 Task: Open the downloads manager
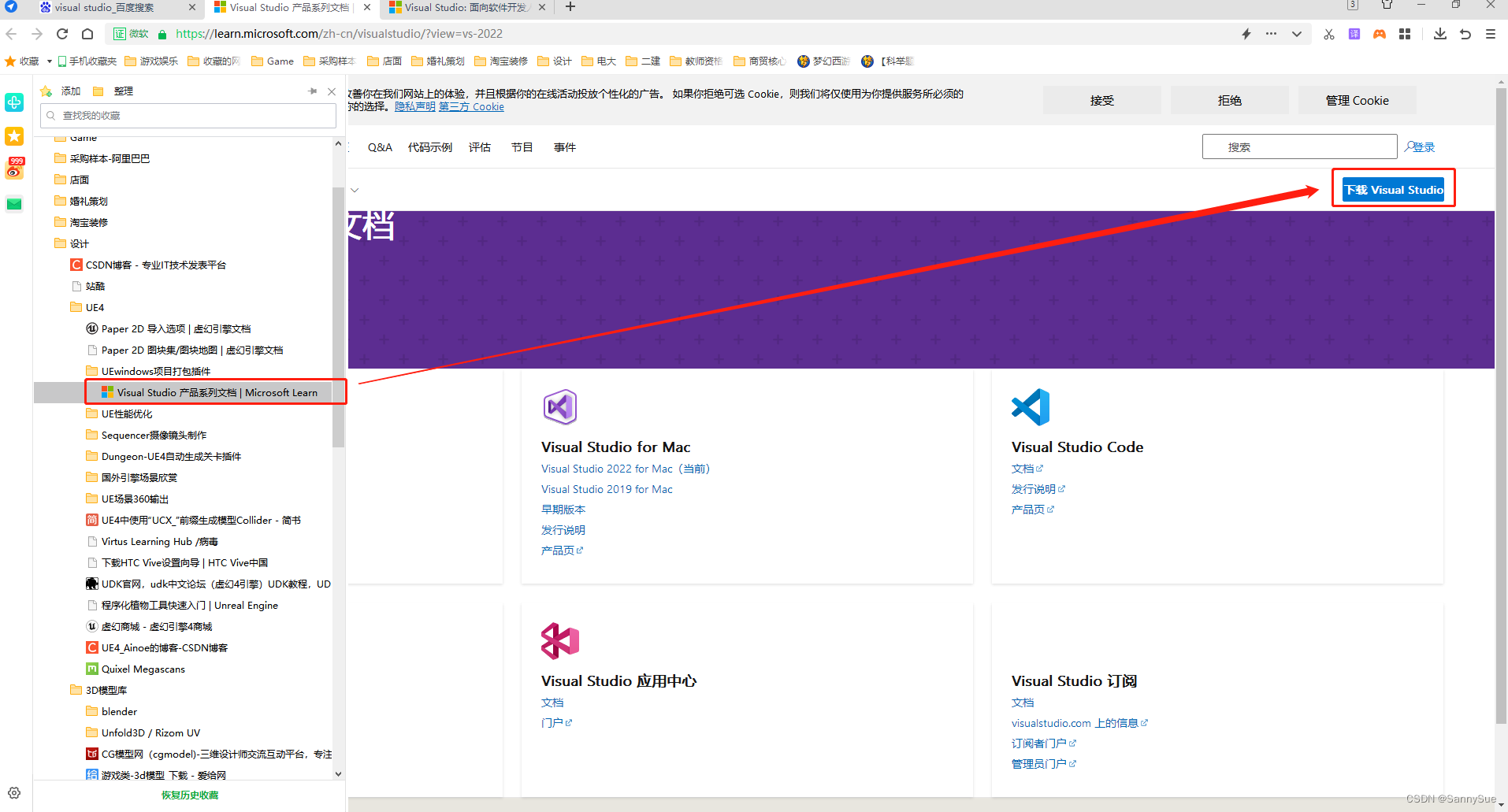pyautogui.click(x=1440, y=34)
